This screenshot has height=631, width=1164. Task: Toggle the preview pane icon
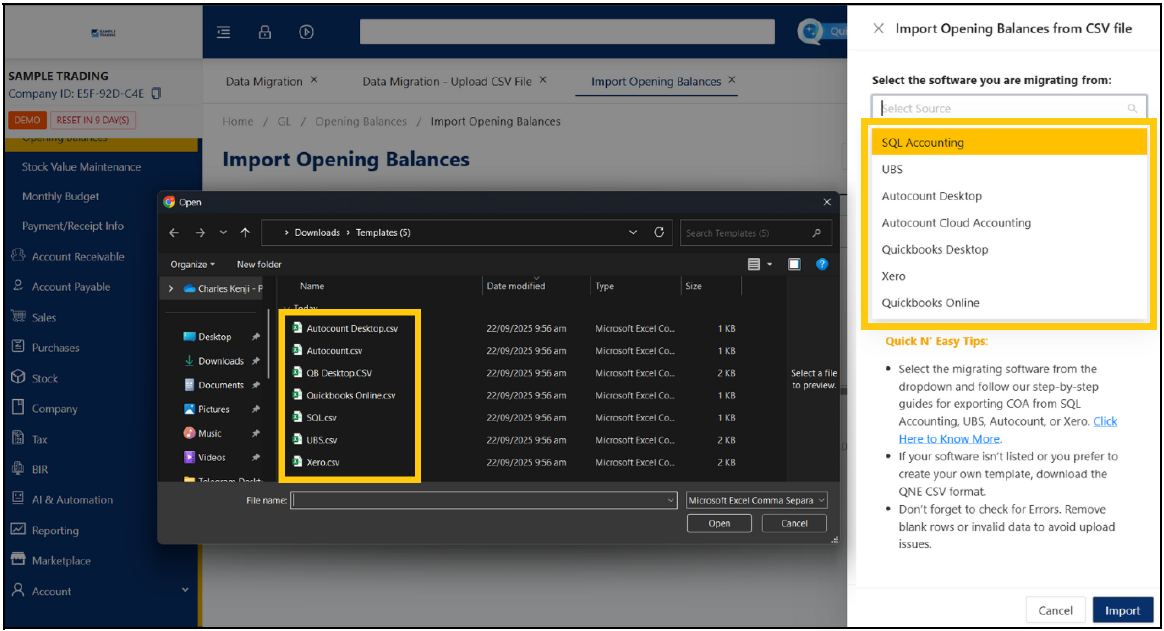coord(794,264)
